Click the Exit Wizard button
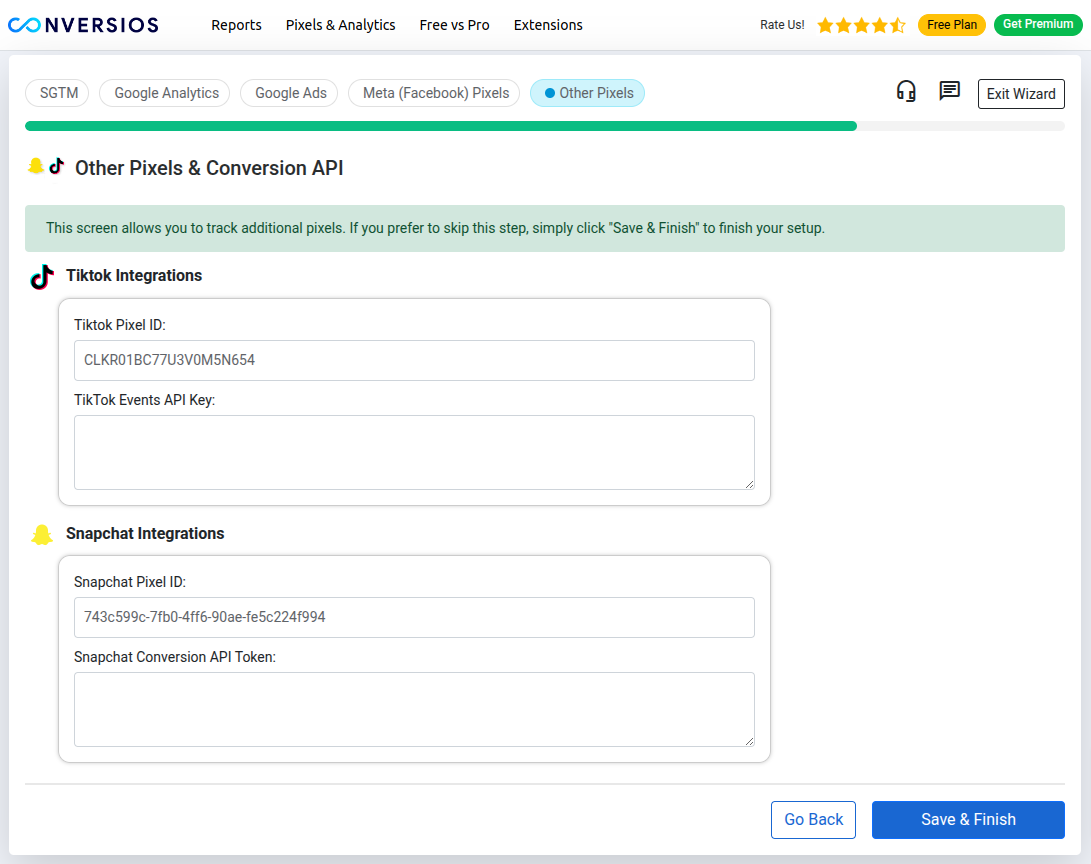The height and width of the screenshot is (864, 1091). pyautogui.click(x=1021, y=94)
